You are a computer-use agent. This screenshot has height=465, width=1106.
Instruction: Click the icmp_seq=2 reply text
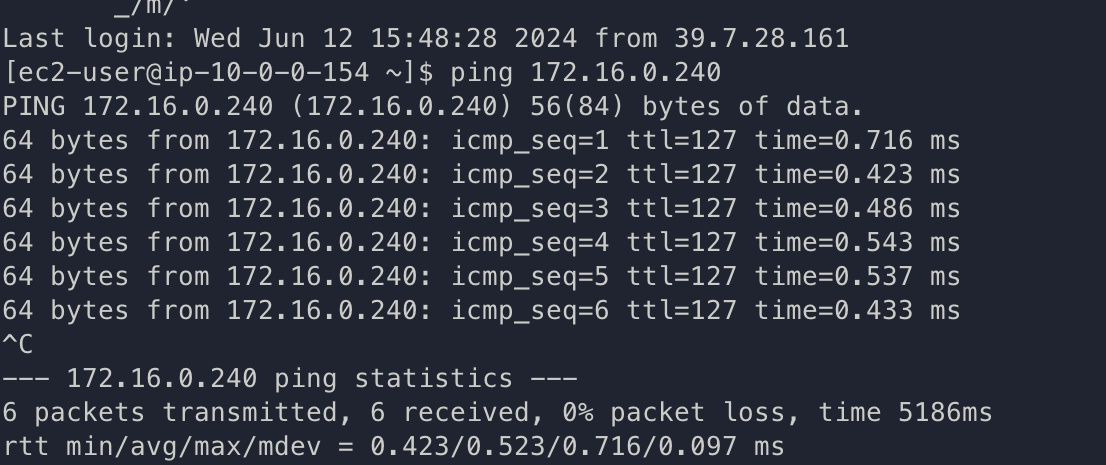[530, 175]
